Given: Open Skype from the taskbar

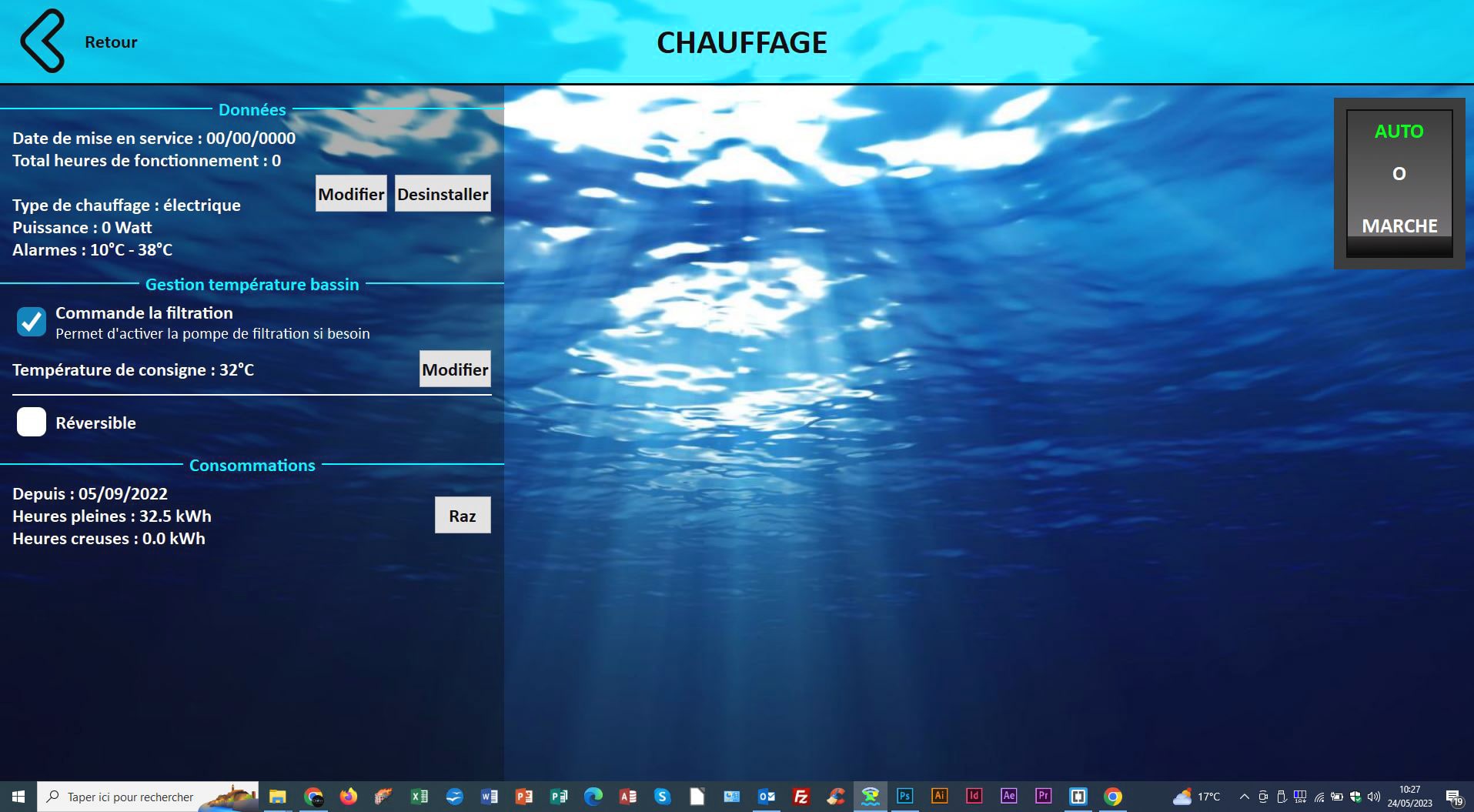Looking at the screenshot, I should tap(661, 797).
